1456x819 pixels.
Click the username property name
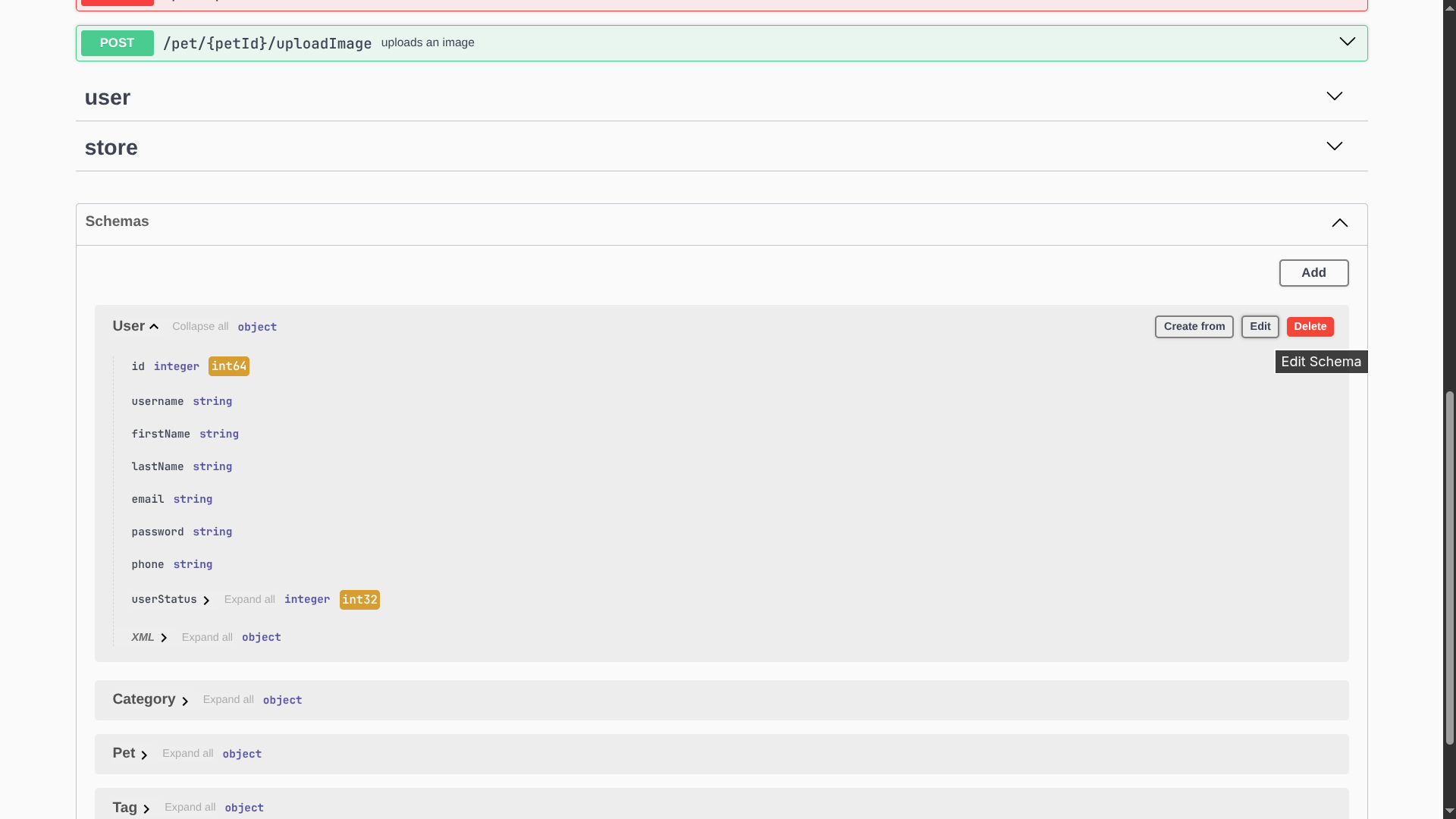[157, 401]
